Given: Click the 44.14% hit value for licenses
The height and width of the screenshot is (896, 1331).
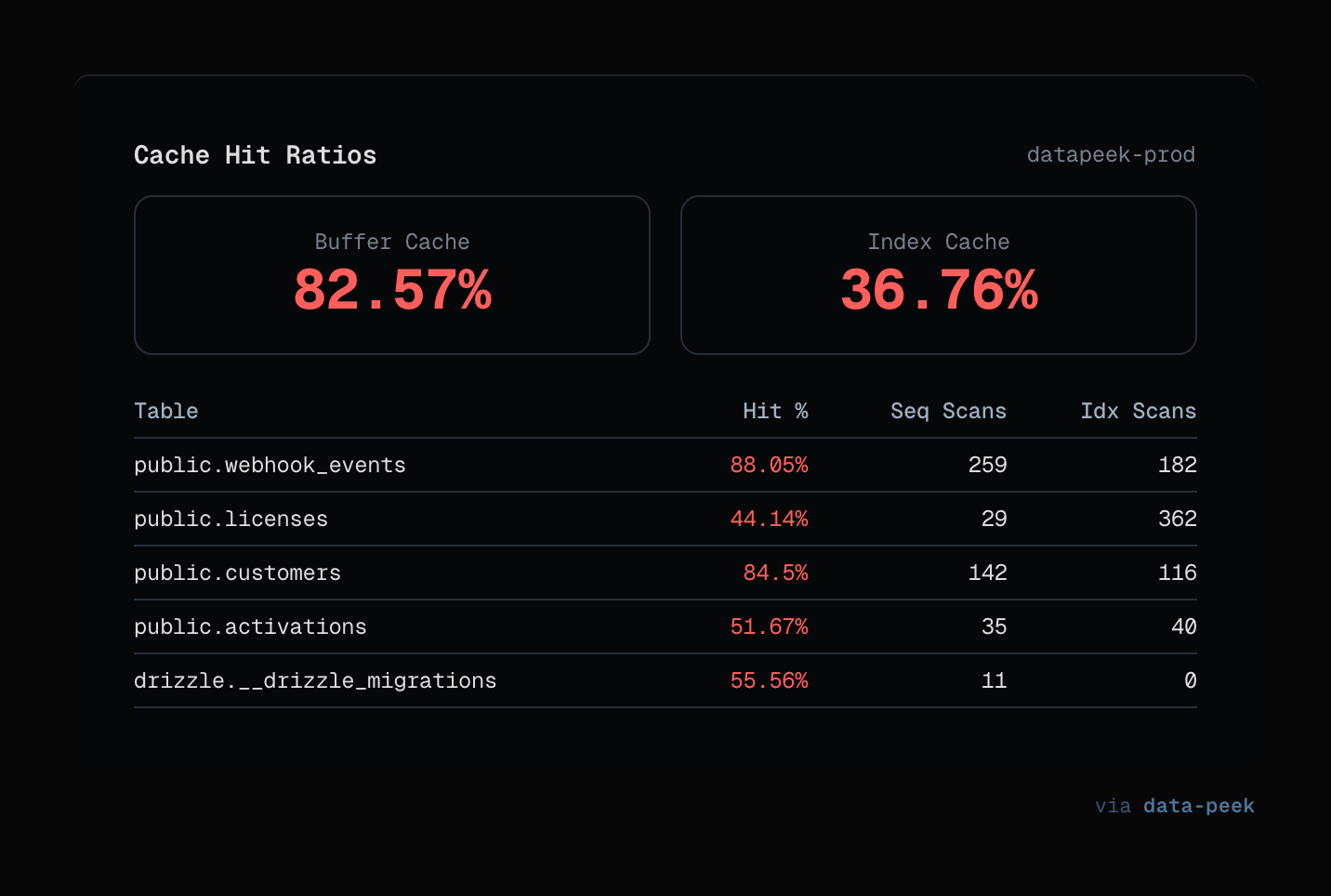Looking at the screenshot, I should pyautogui.click(x=769, y=519).
